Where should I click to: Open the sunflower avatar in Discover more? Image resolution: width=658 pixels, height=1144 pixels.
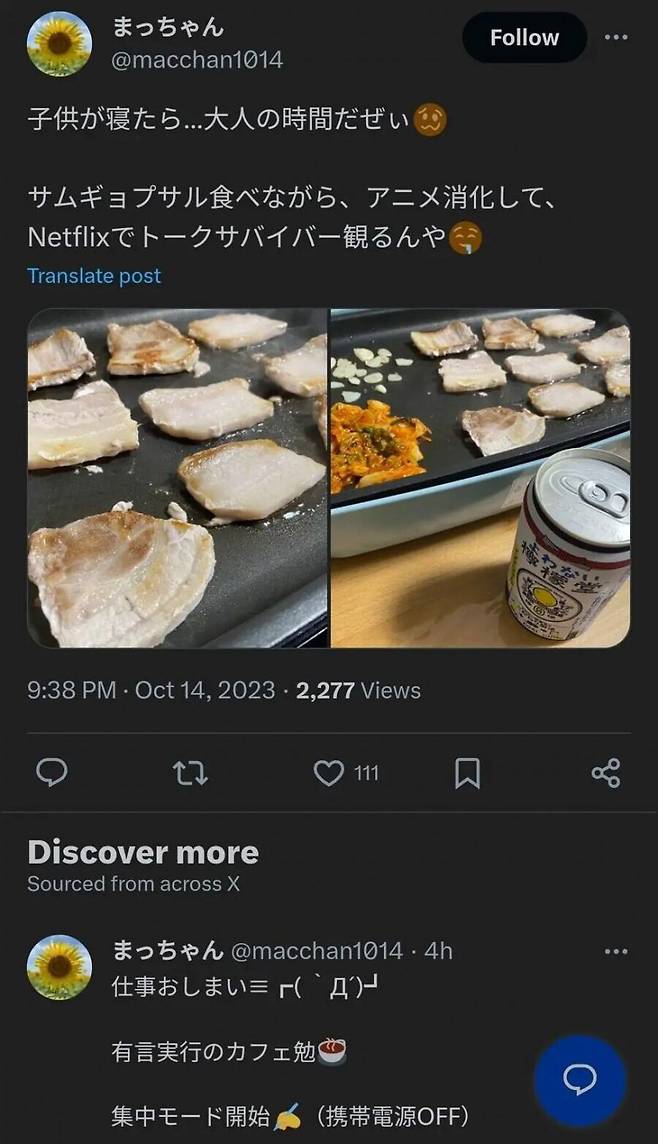[x=59, y=967]
